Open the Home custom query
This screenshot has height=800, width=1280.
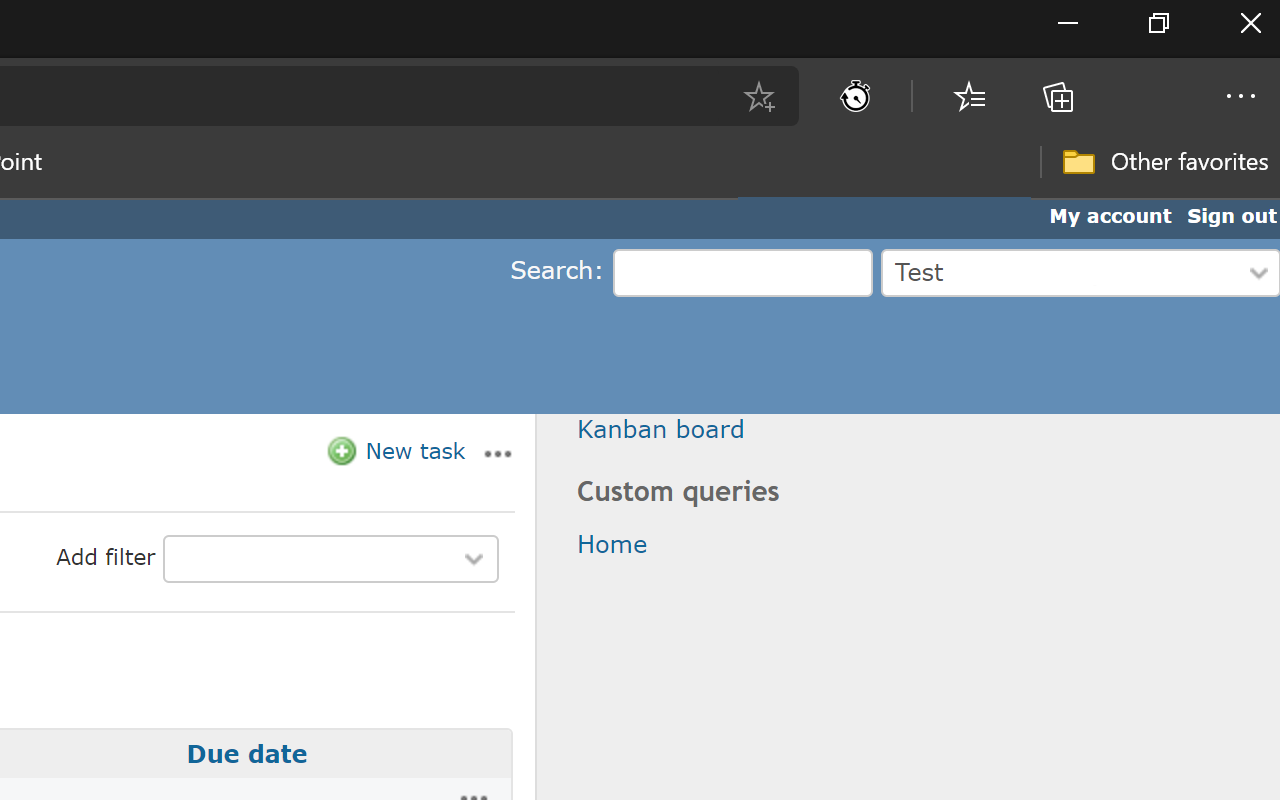(x=612, y=544)
